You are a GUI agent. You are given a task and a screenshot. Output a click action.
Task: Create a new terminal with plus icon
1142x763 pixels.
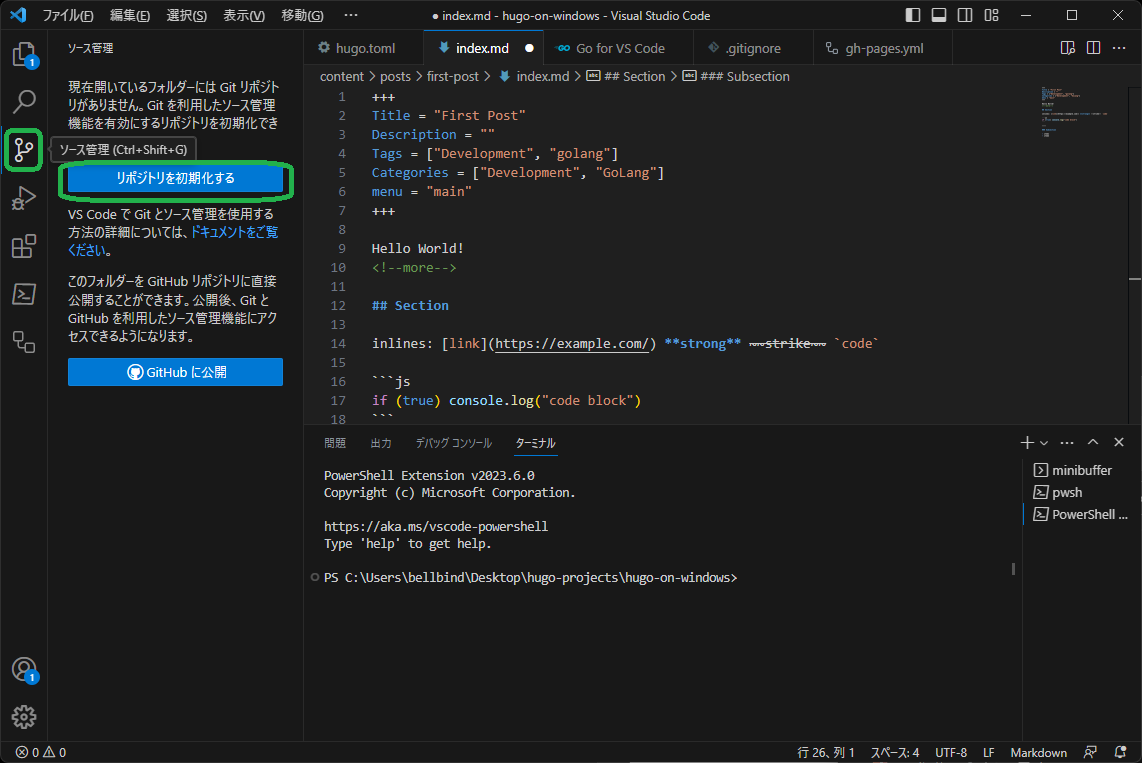pyautogui.click(x=1027, y=443)
